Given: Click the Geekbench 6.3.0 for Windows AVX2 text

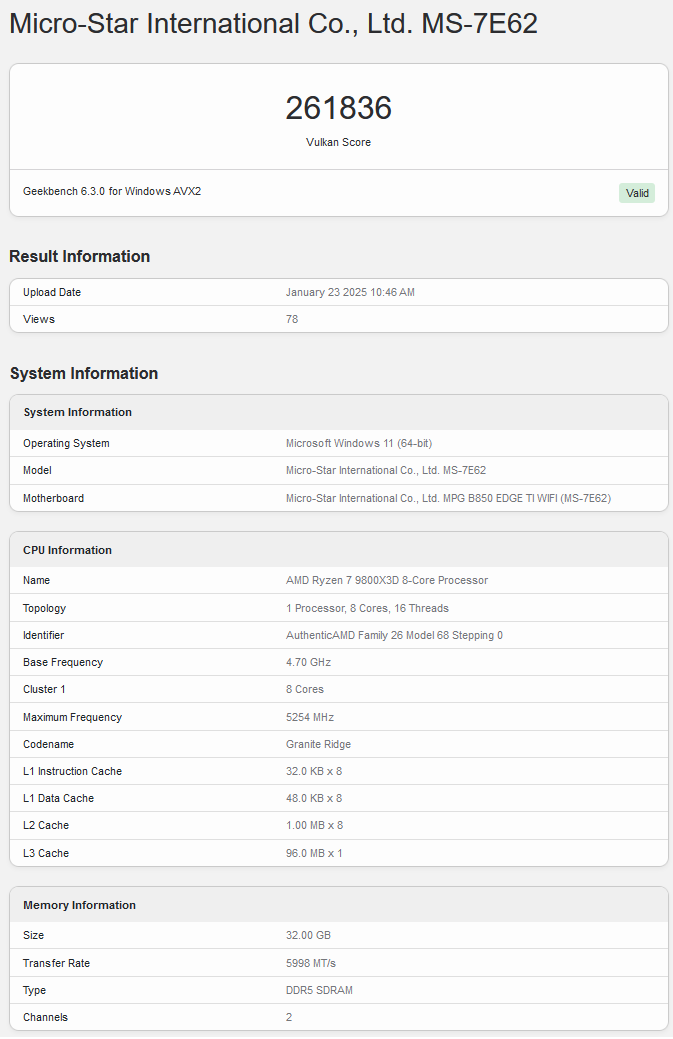Looking at the screenshot, I should pyautogui.click(x=112, y=191).
